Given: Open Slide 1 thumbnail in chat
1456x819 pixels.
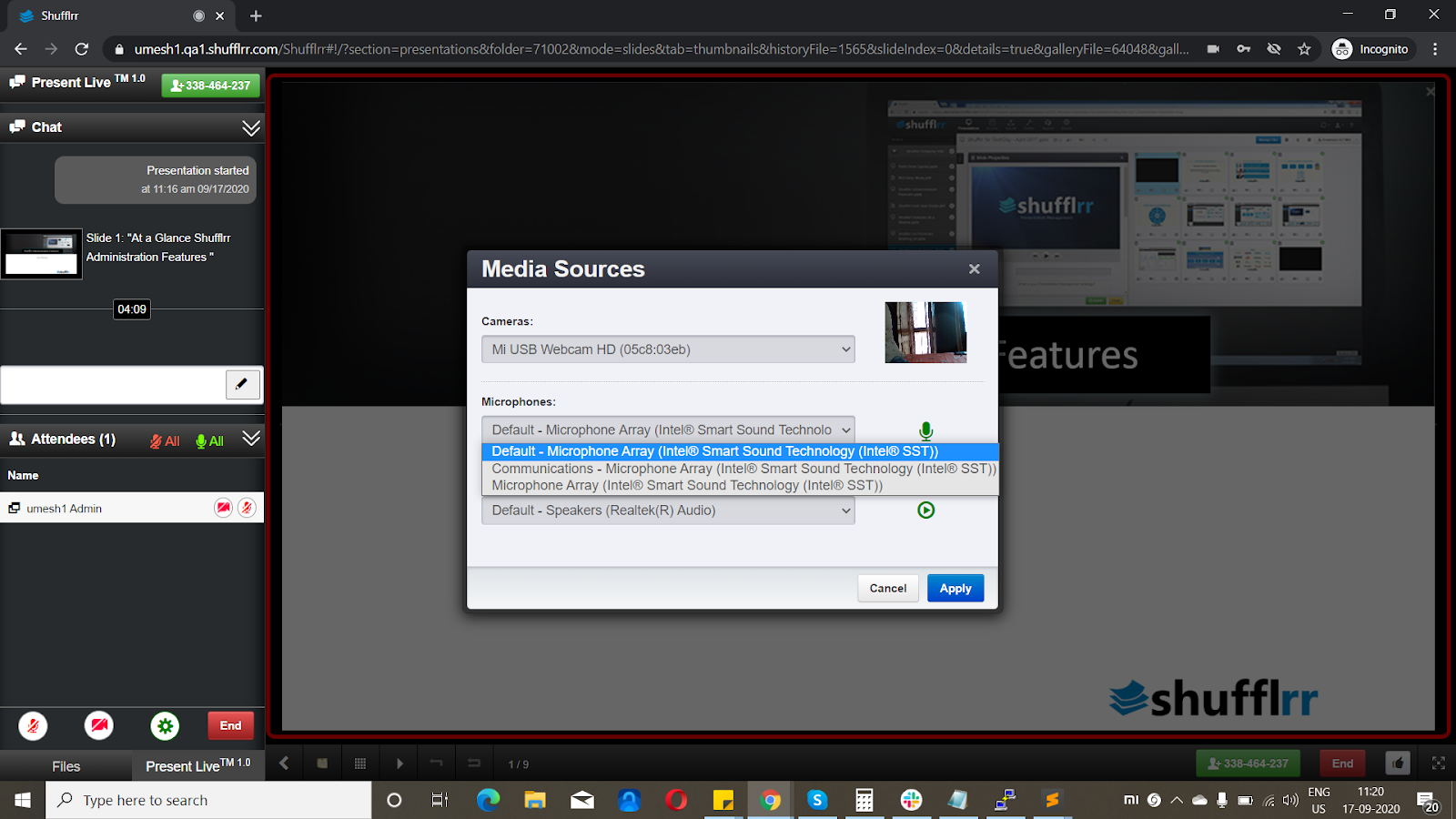Looking at the screenshot, I should point(41,254).
